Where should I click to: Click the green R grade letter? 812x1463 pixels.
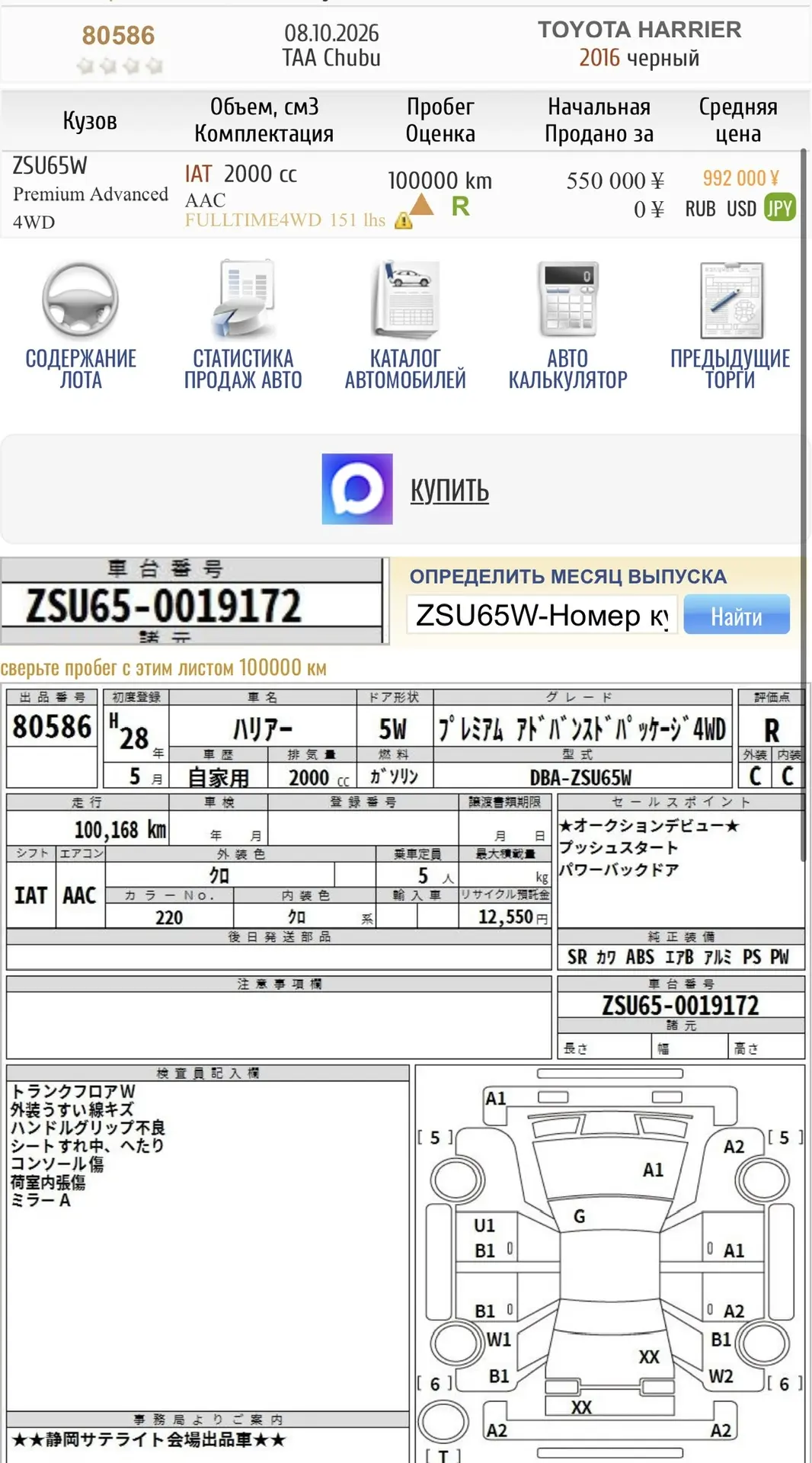461,206
